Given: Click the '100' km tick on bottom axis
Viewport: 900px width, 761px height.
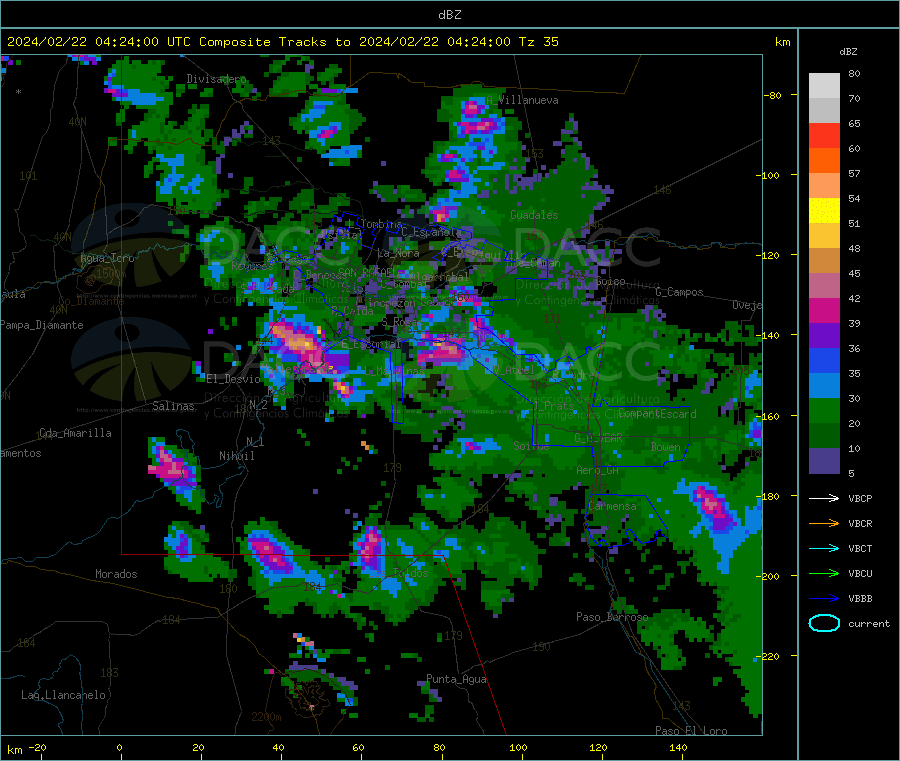Looking at the screenshot, I should 518,747.
